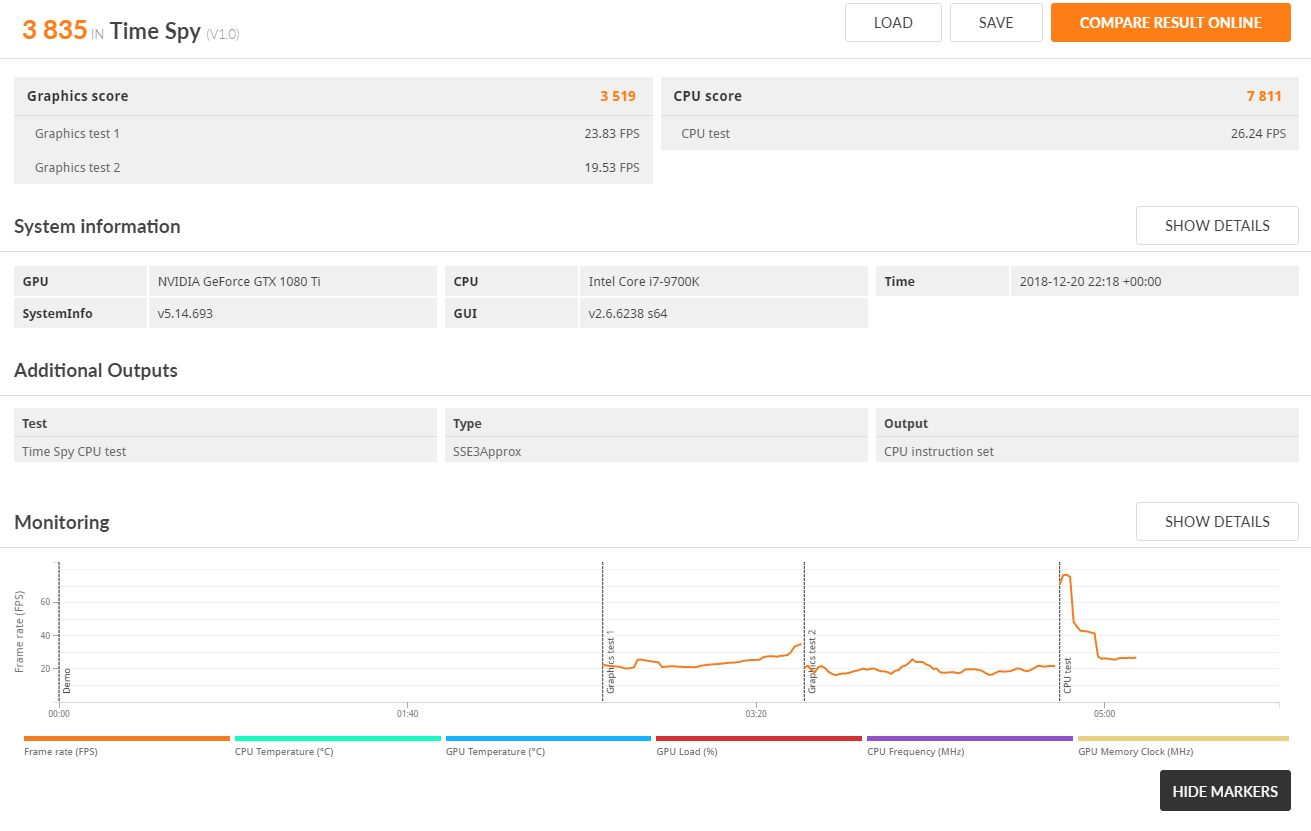Click the graphics score value 3 519
The height and width of the screenshot is (831, 1311).
tap(618, 96)
